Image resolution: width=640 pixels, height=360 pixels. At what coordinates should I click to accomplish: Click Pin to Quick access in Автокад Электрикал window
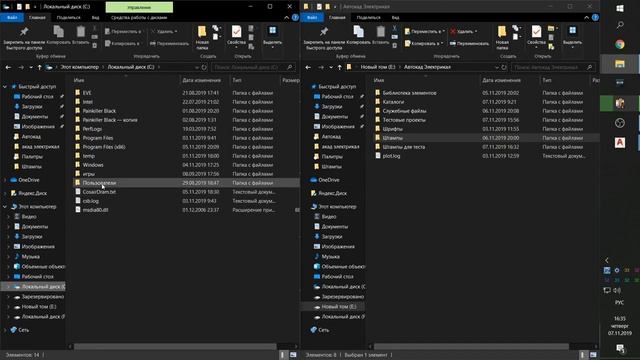coord(324,37)
